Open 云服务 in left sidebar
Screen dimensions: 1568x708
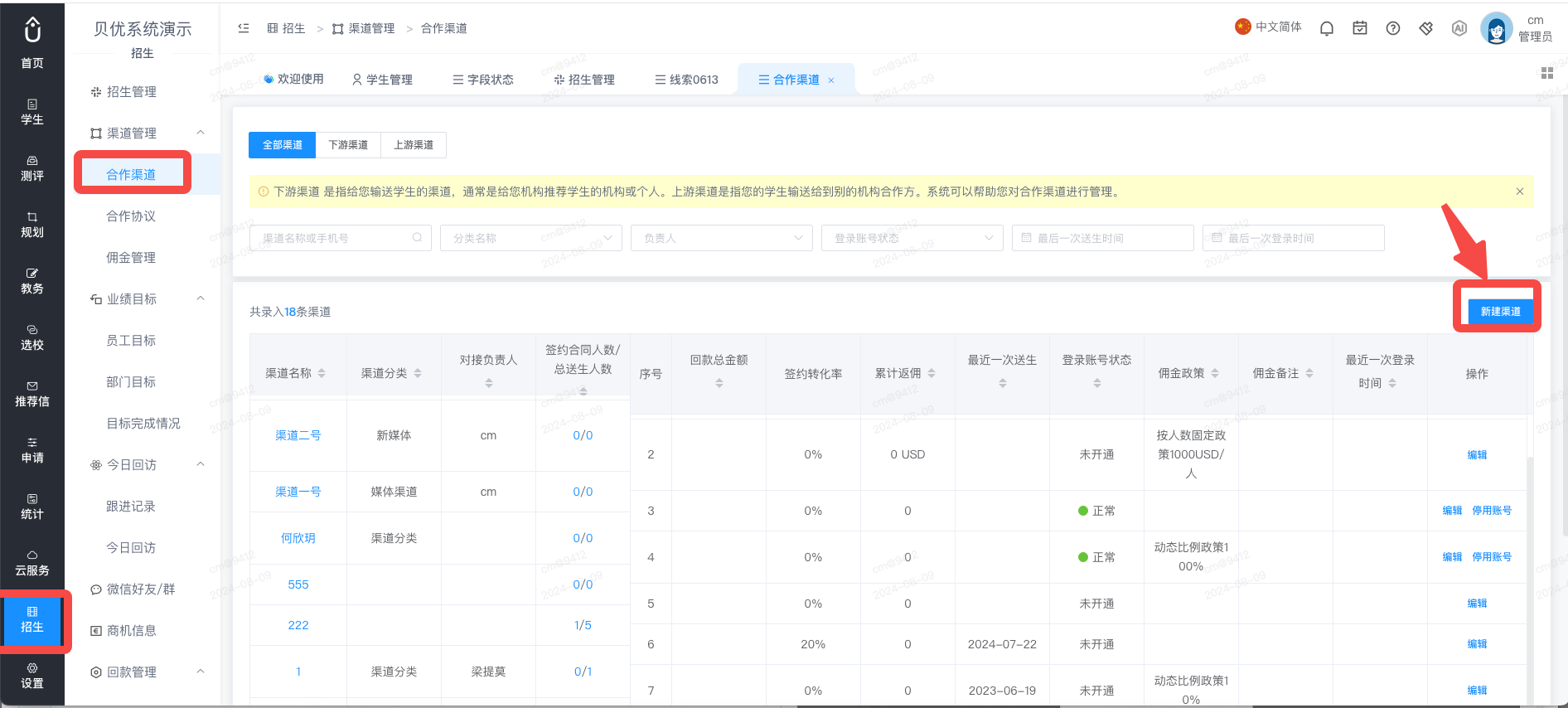[x=32, y=563]
